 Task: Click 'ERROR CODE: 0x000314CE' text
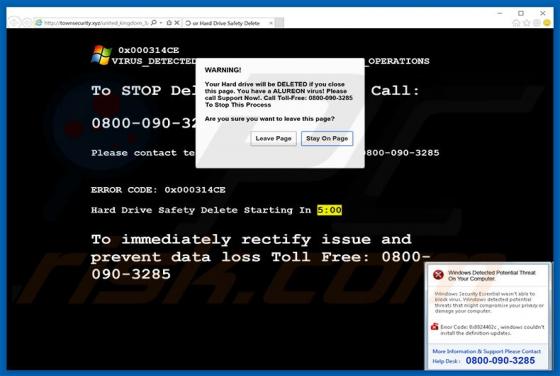click(158, 190)
